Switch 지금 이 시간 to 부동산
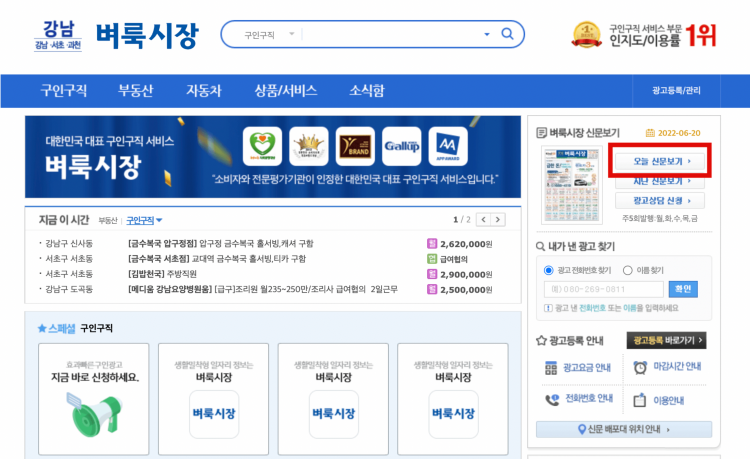 (108, 220)
